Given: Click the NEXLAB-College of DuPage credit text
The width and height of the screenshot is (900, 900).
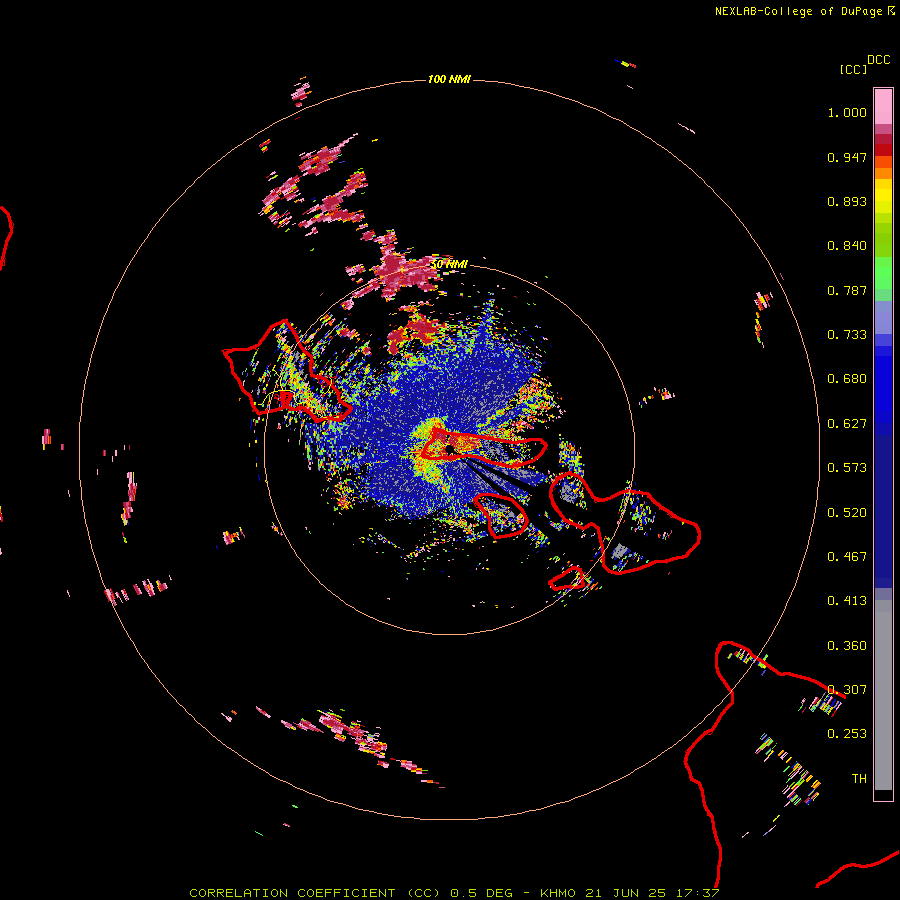Looking at the screenshot, I should tap(798, 11).
